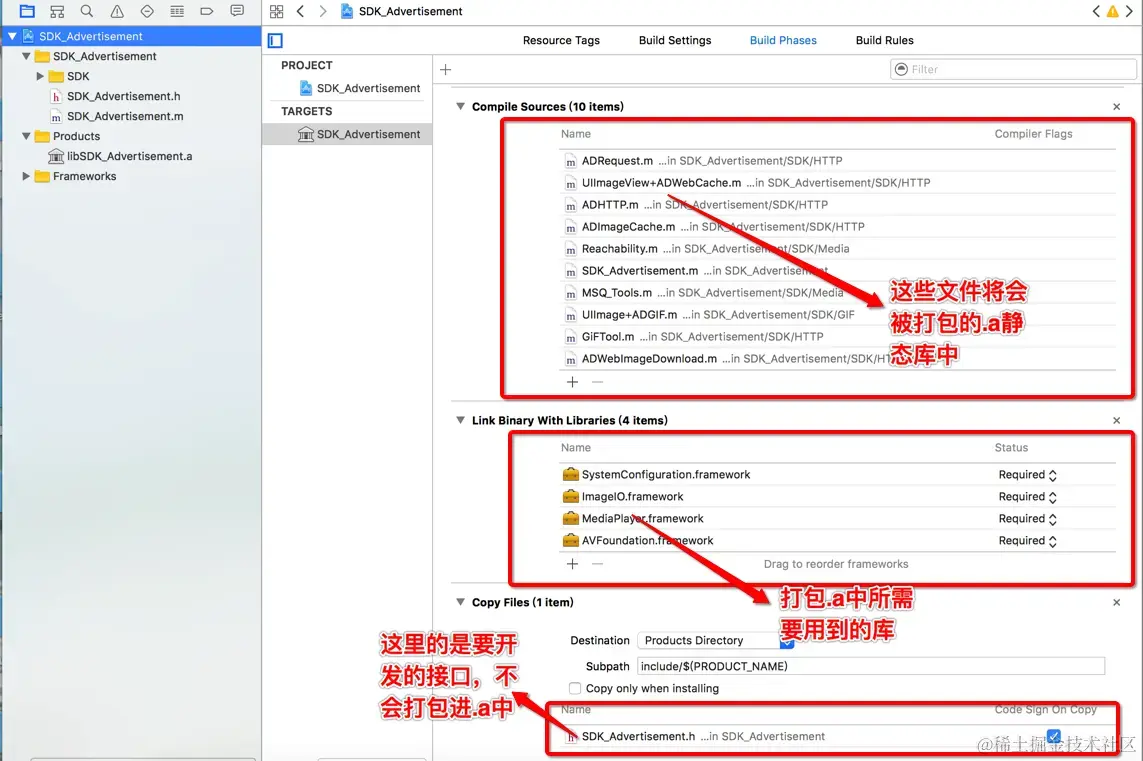
Task: Open the related items grid icon
Action: tap(276, 11)
